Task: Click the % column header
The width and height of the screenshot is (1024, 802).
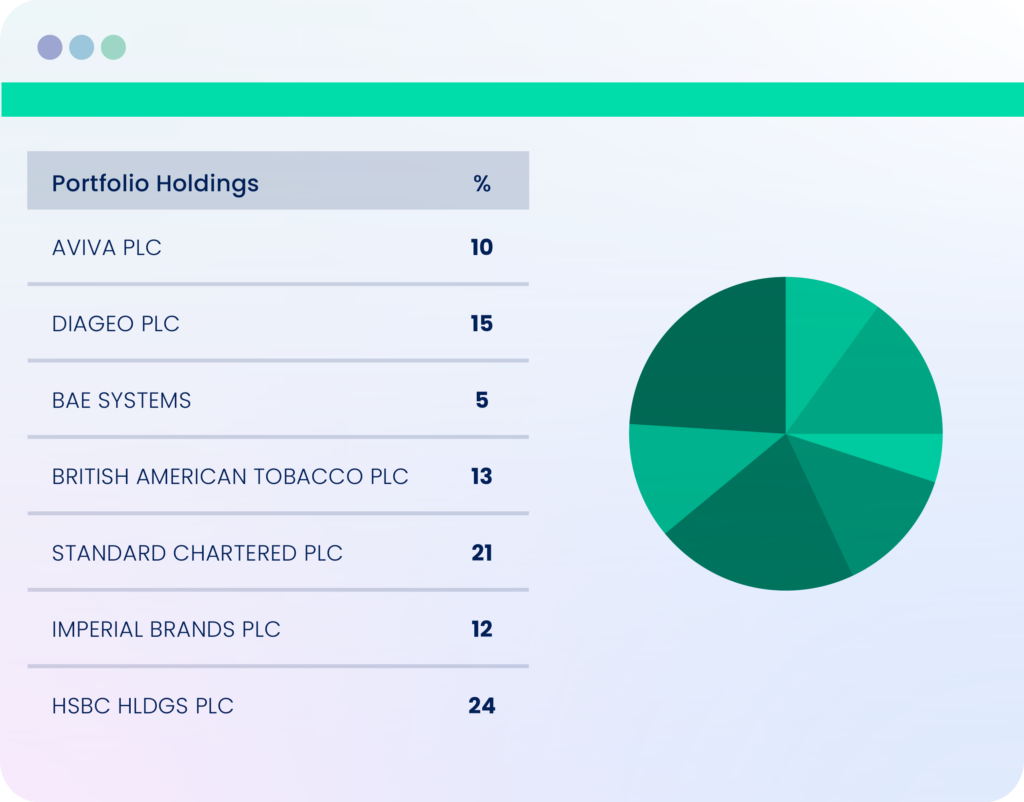Action: [x=482, y=184]
